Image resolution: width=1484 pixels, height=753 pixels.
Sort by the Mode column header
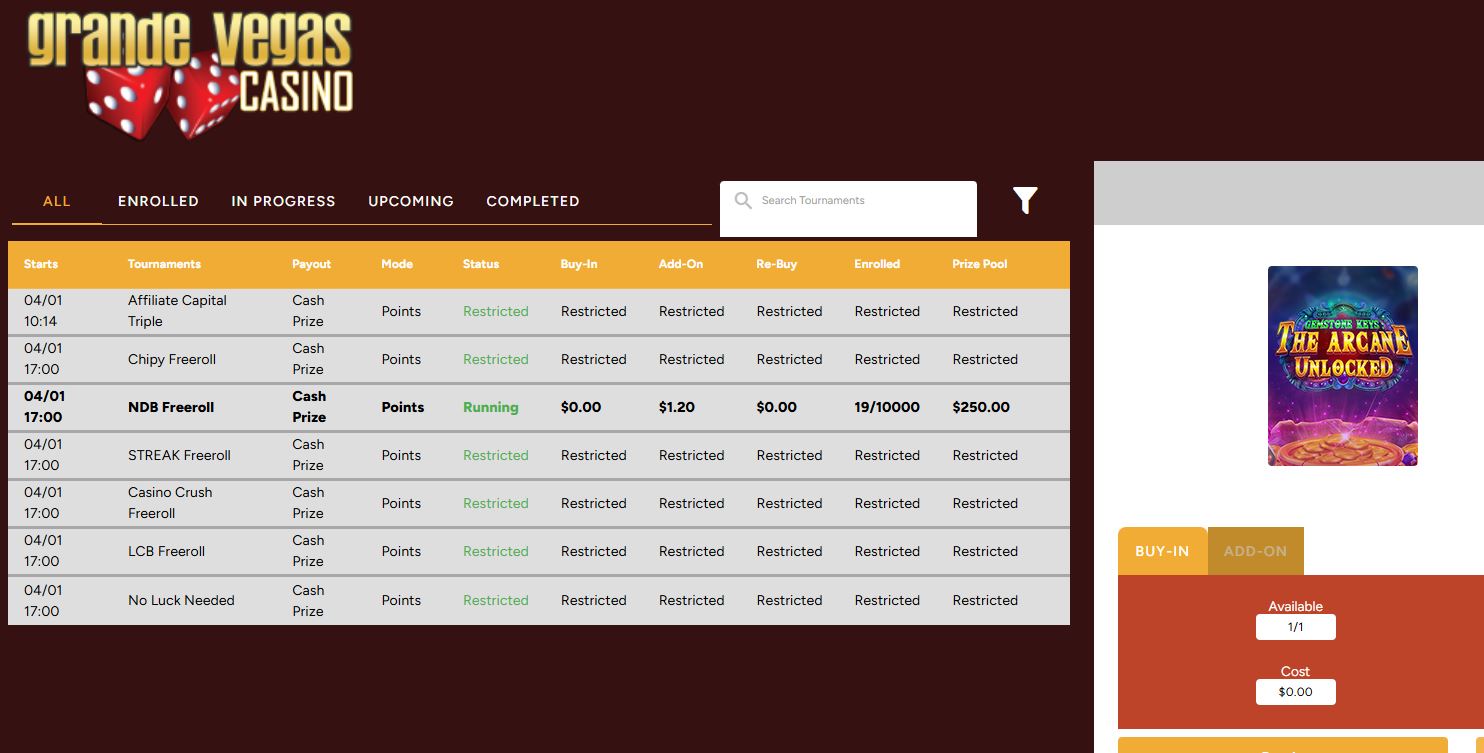397,264
